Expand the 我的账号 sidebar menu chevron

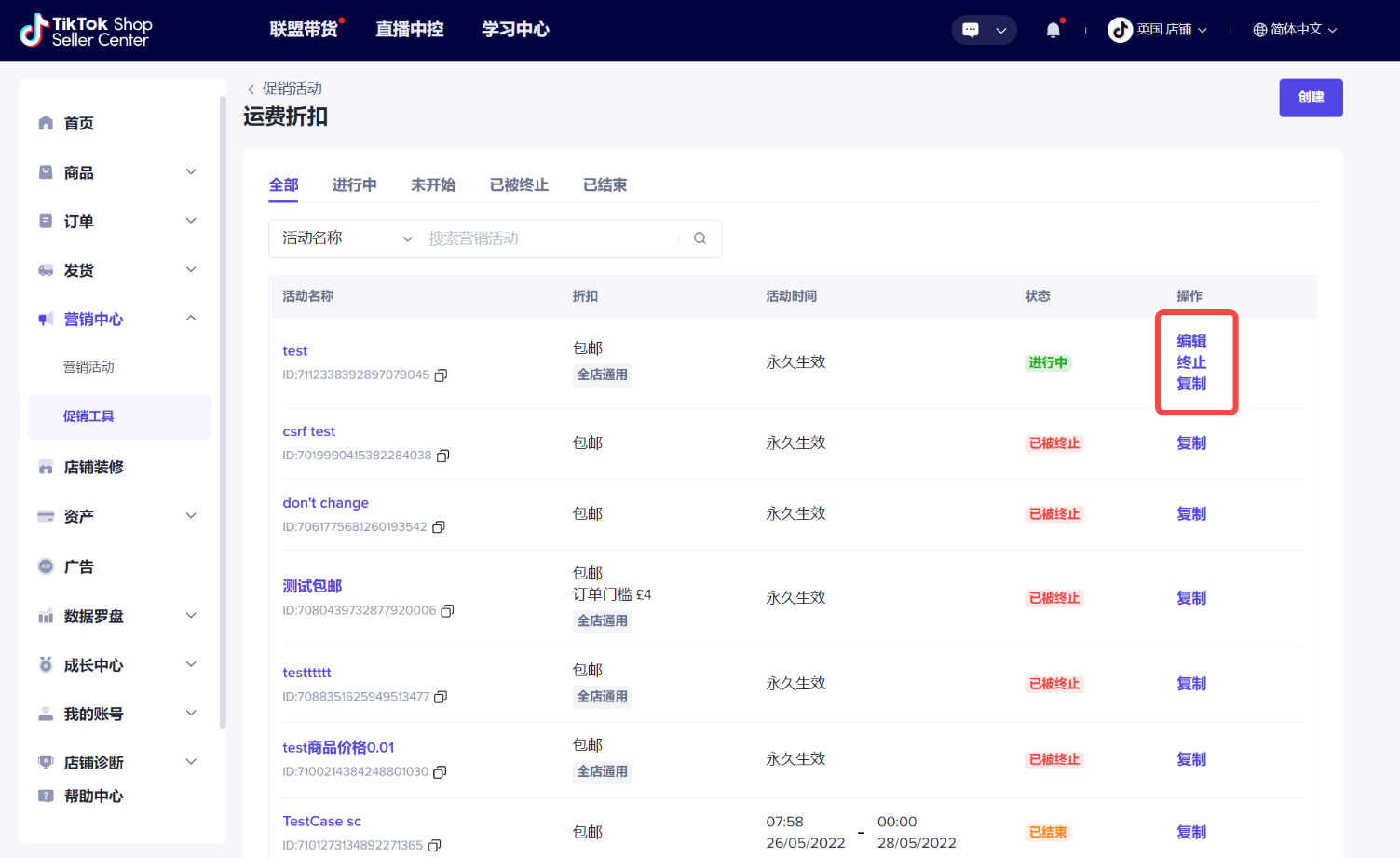191,714
